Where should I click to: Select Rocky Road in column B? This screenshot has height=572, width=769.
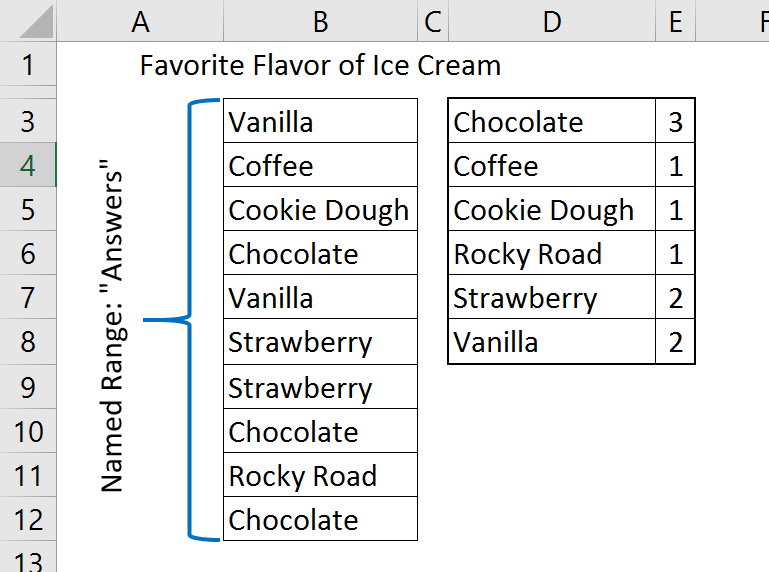(x=319, y=476)
